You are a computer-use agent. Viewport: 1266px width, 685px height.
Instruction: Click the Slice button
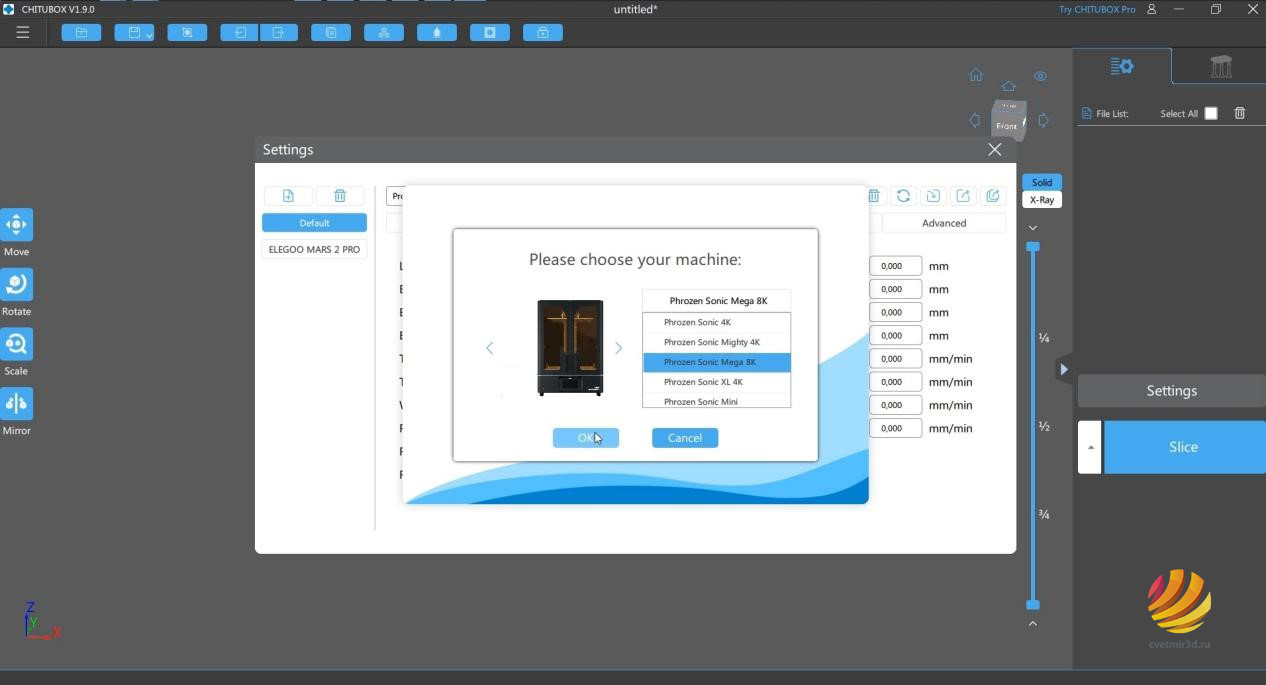[1184, 447]
